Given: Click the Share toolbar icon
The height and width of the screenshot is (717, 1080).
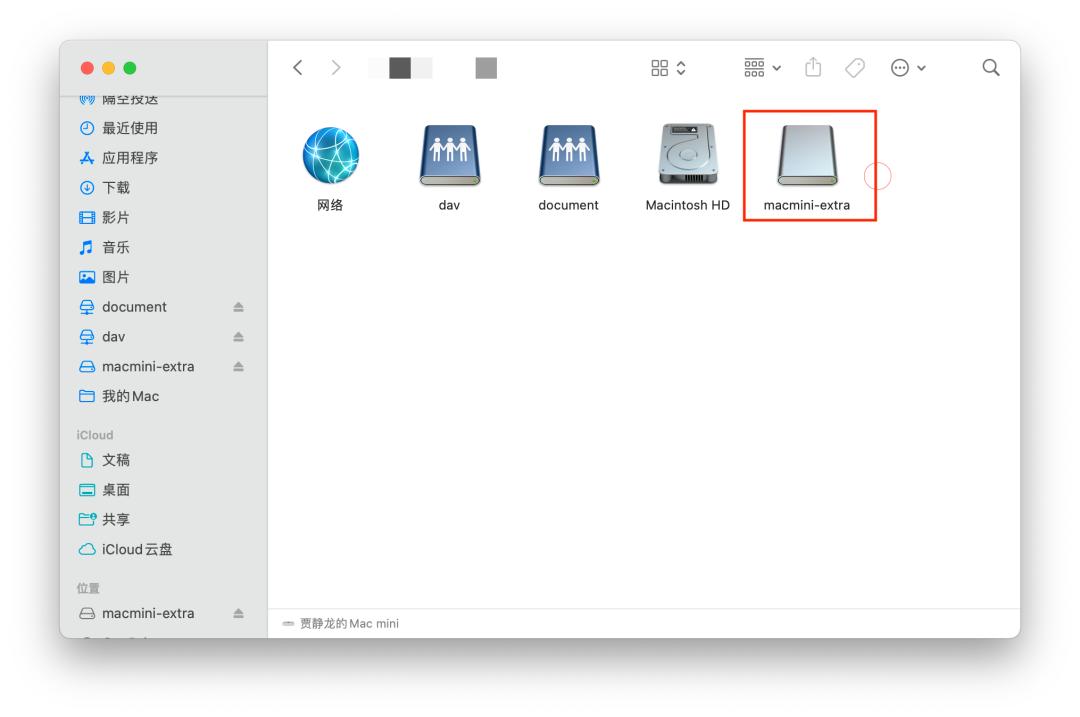Looking at the screenshot, I should pos(813,67).
